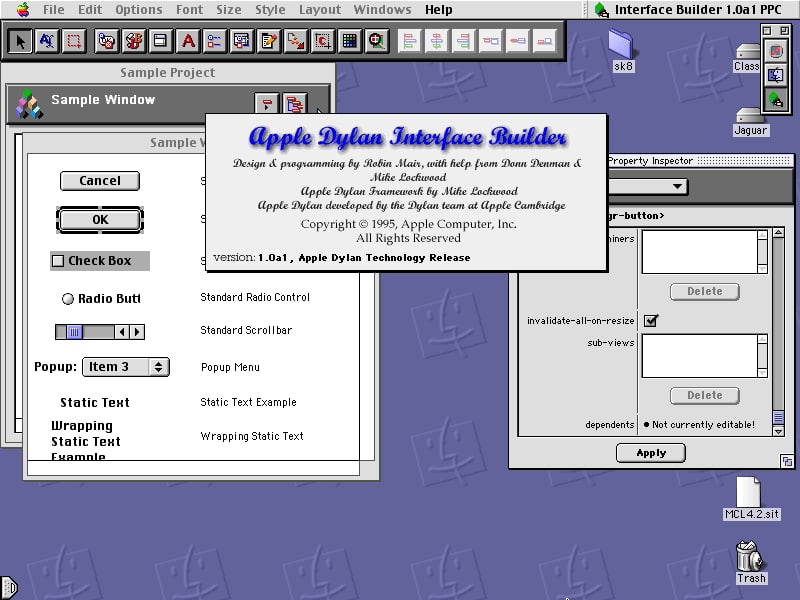Select the Jaguar drive on desktop
Screen dimensions: 800x600
point(750,122)
